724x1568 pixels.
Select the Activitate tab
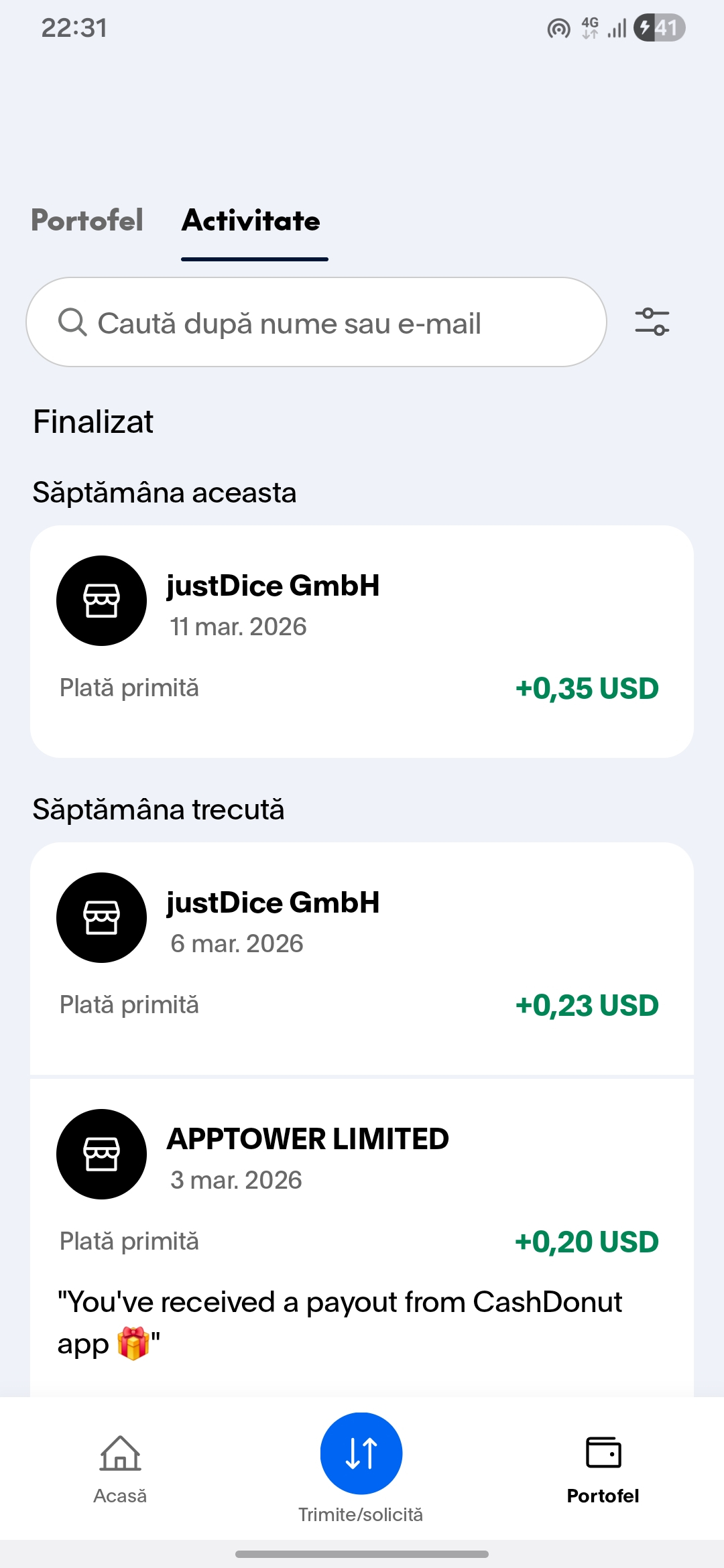(x=251, y=220)
